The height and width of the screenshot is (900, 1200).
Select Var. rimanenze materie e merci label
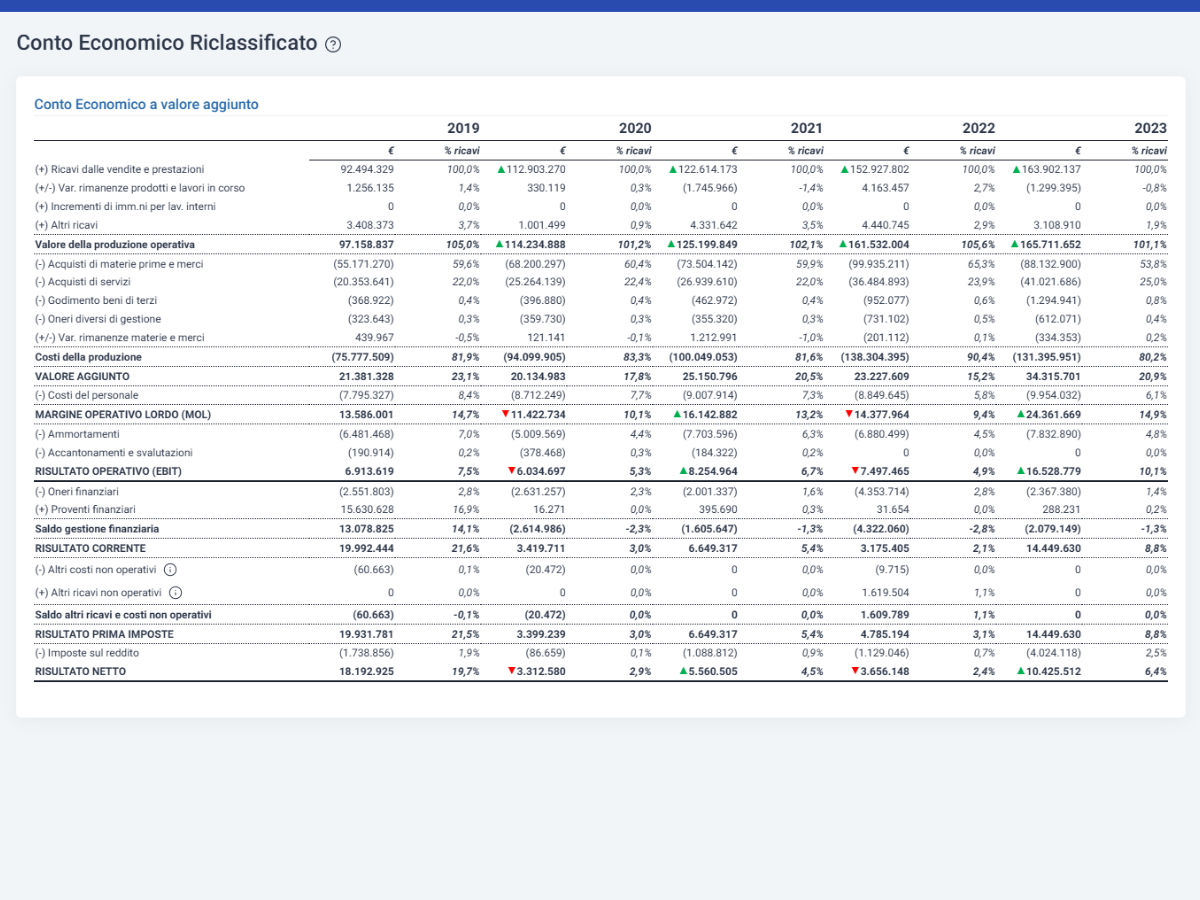(x=119, y=338)
